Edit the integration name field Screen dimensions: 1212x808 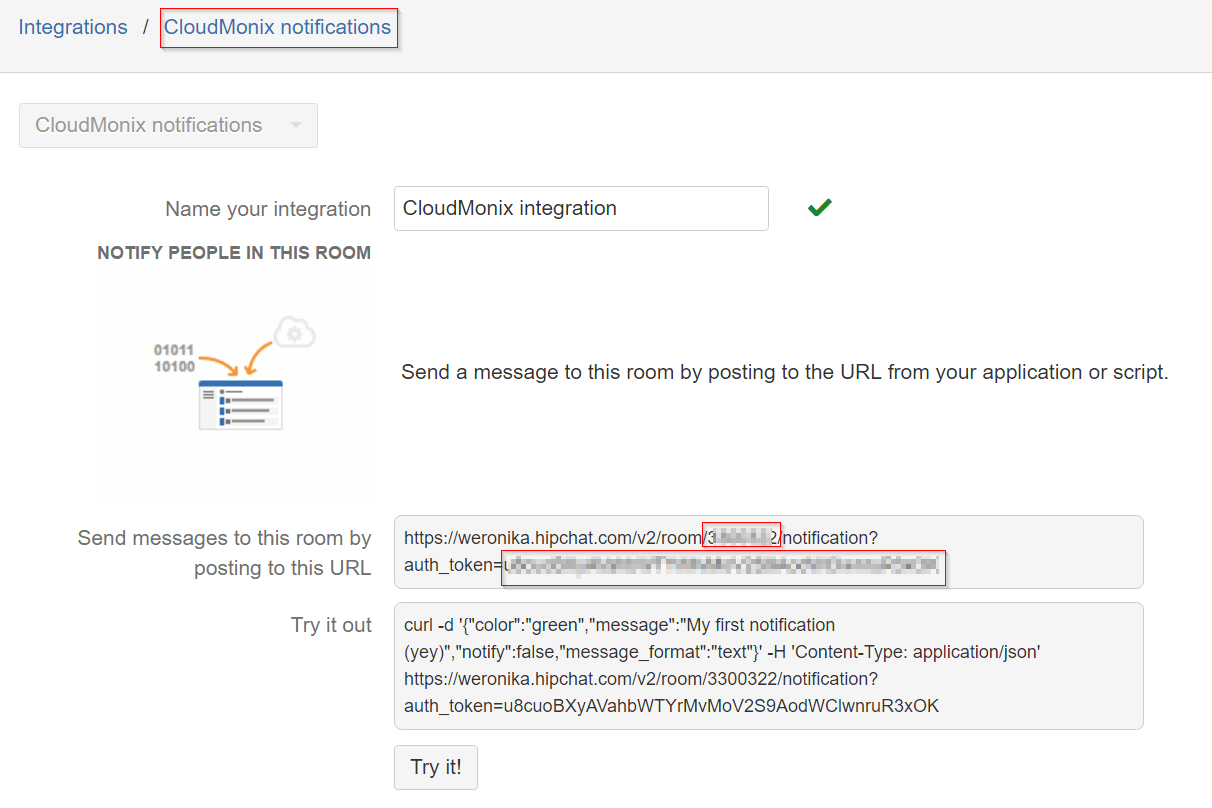[581, 208]
